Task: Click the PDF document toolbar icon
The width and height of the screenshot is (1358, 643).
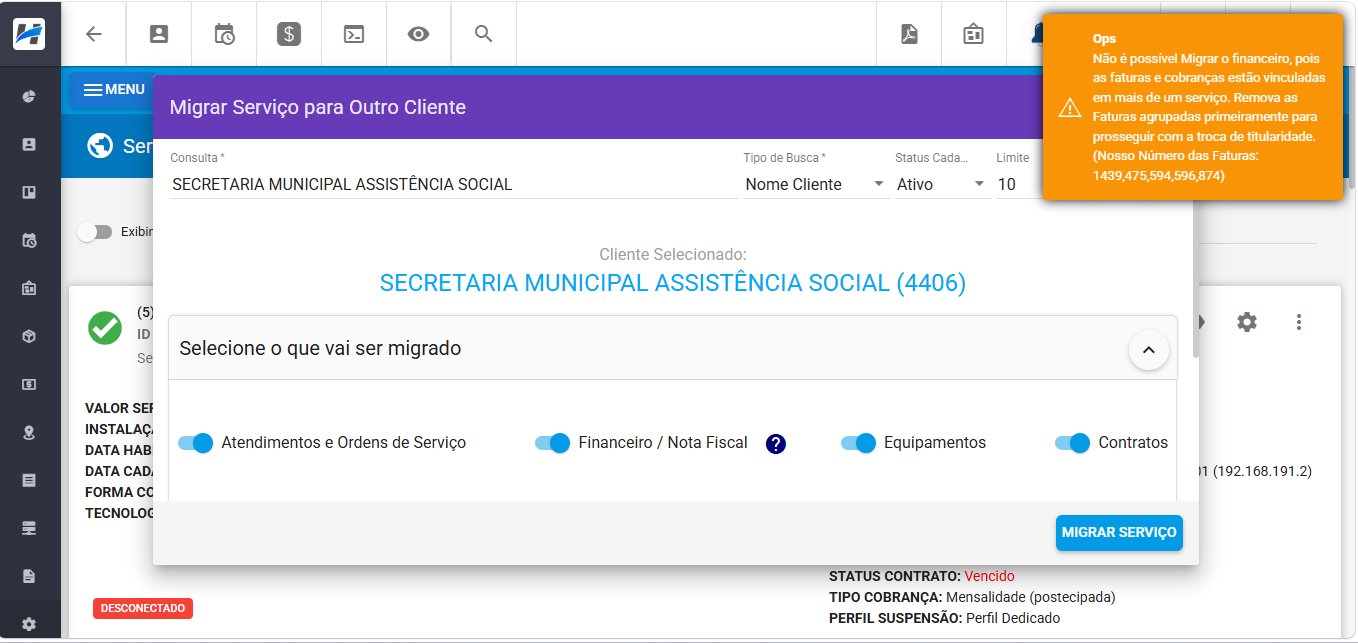Action: click(x=909, y=34)
